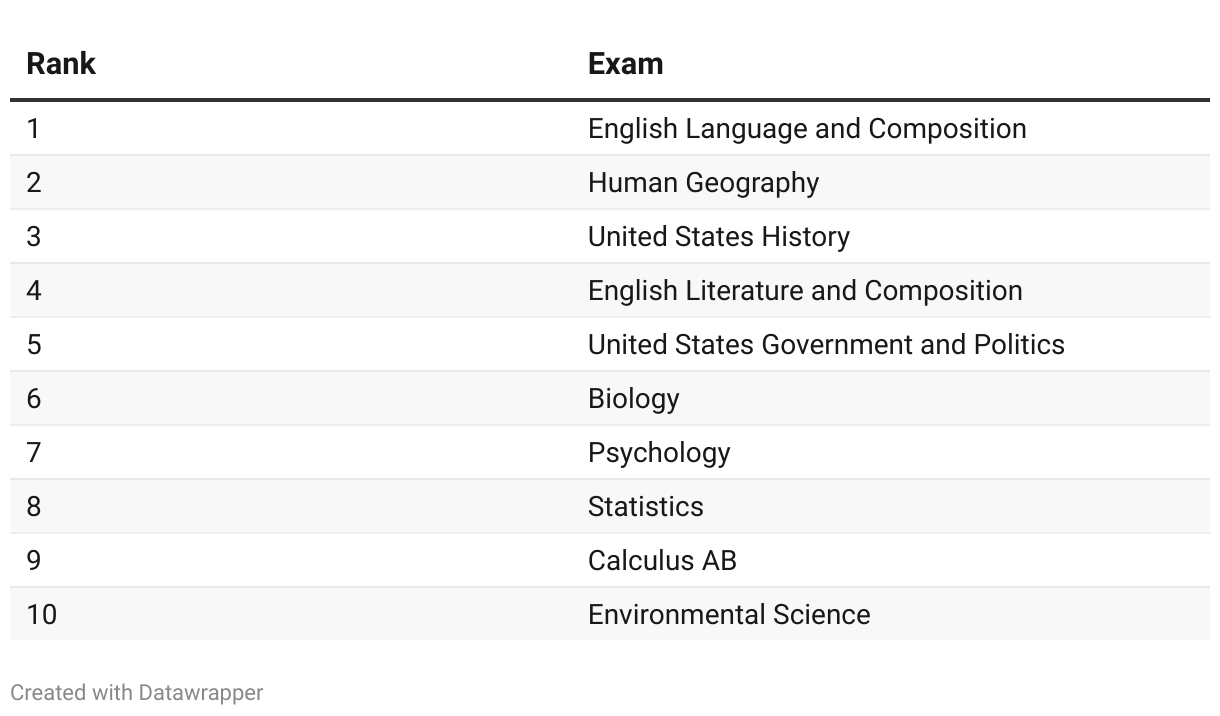Click rank number 2 cell
Viewport: 1220px width, 716px height.
(x=34, y=182)
